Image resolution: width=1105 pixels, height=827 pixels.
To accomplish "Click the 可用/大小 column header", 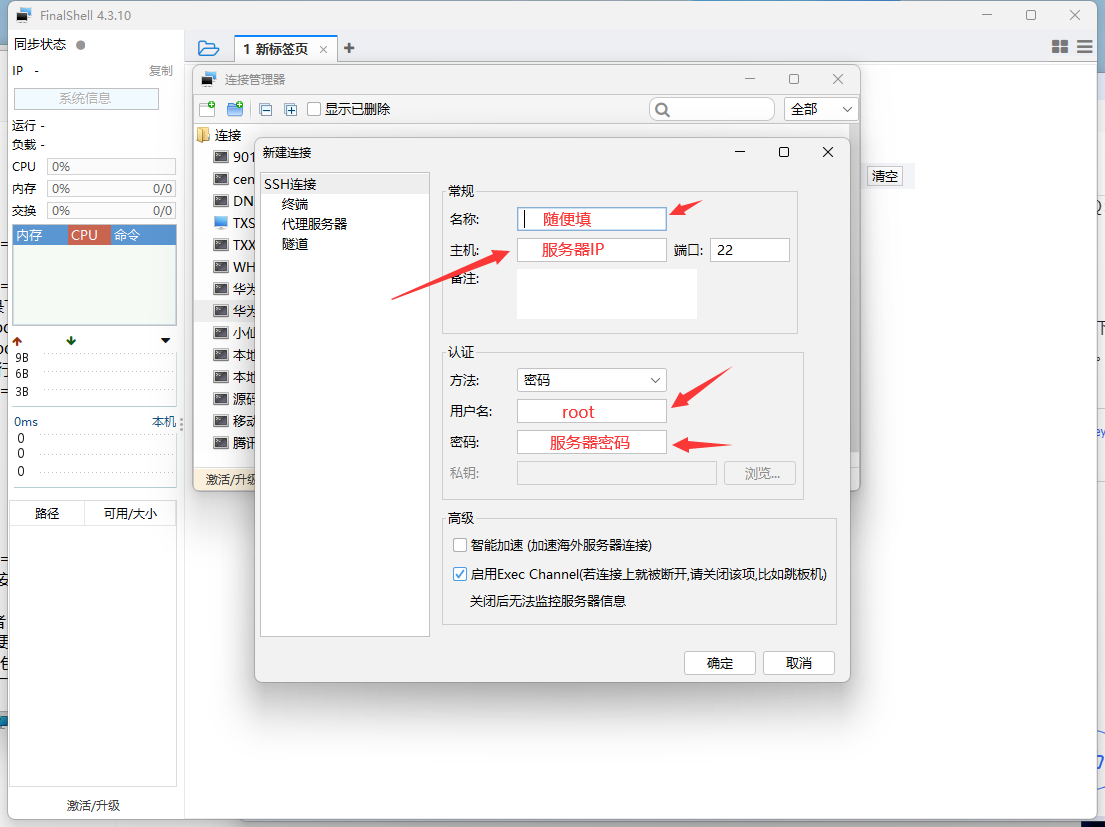I will pyautogui.click(x=130, y=514).
